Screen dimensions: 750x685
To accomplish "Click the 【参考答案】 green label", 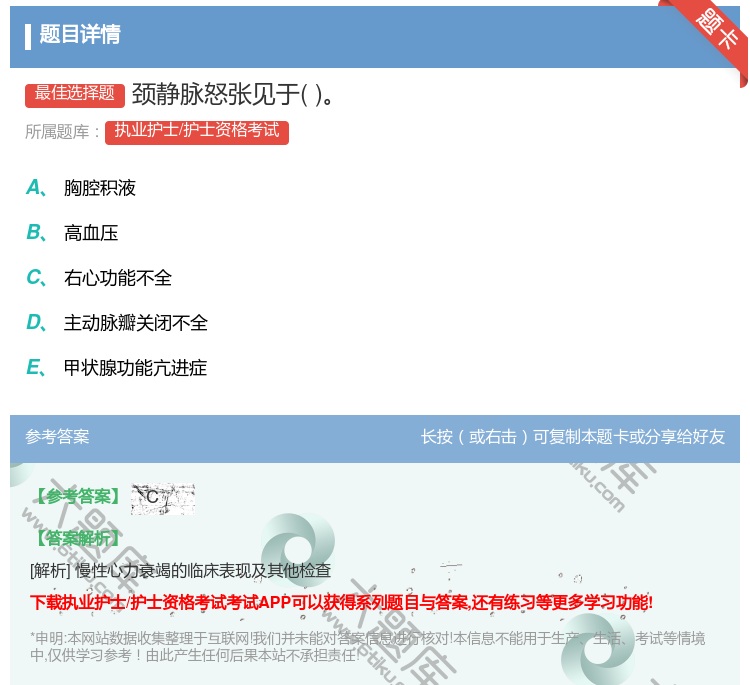I will (78, 497).
